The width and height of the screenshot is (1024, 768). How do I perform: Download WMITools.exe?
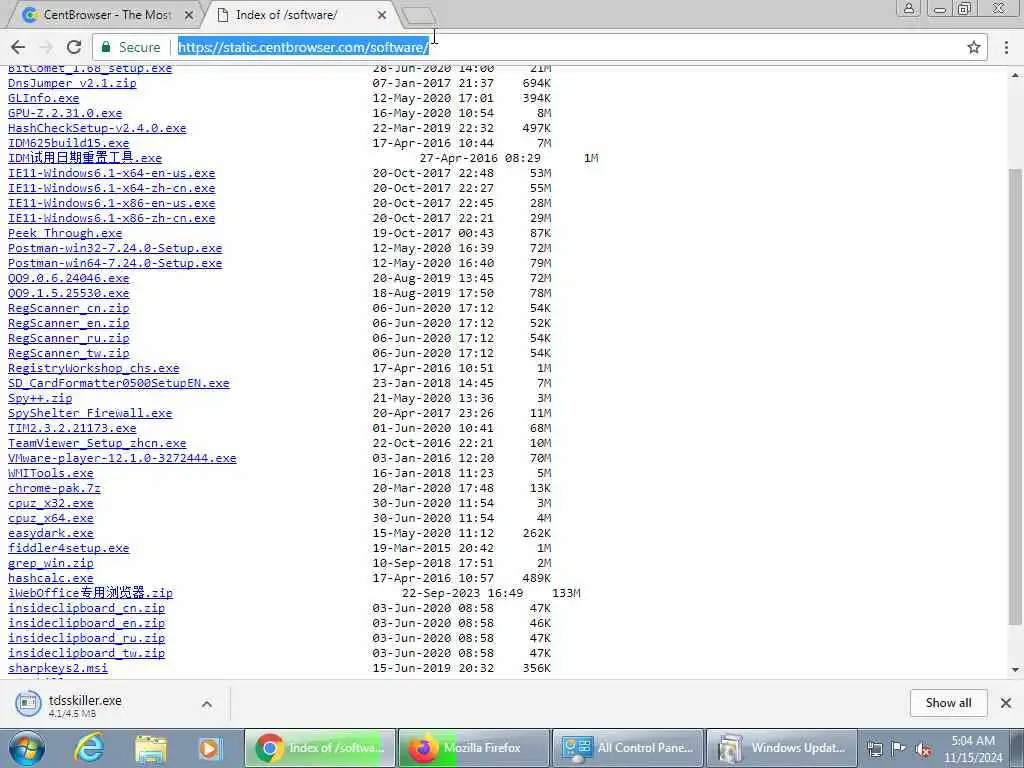(50, 473)
